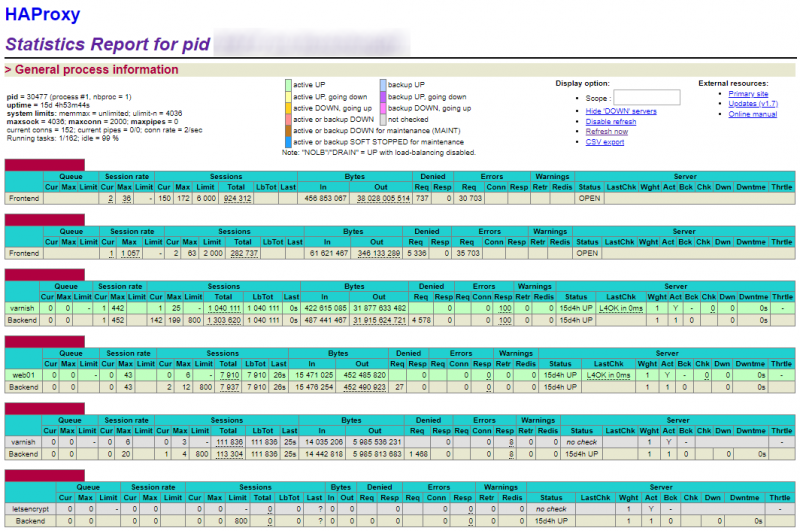Viewport: 800px width, 531px height.
Task: Click sessions total value 113 304
Action: [x=229, y=454]
